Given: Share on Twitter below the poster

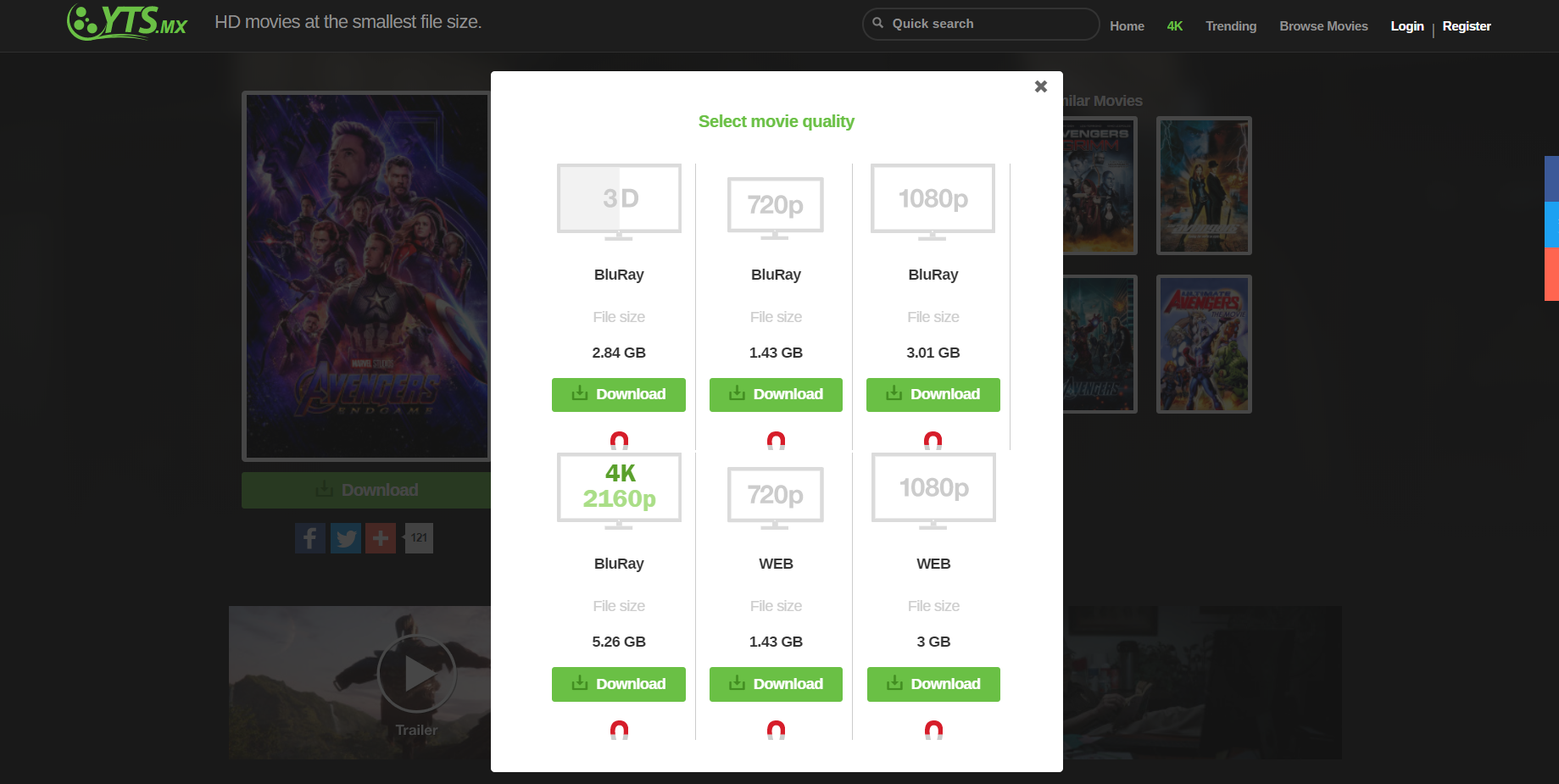Looking at the screenshot, I should click(x=345, y=538).
